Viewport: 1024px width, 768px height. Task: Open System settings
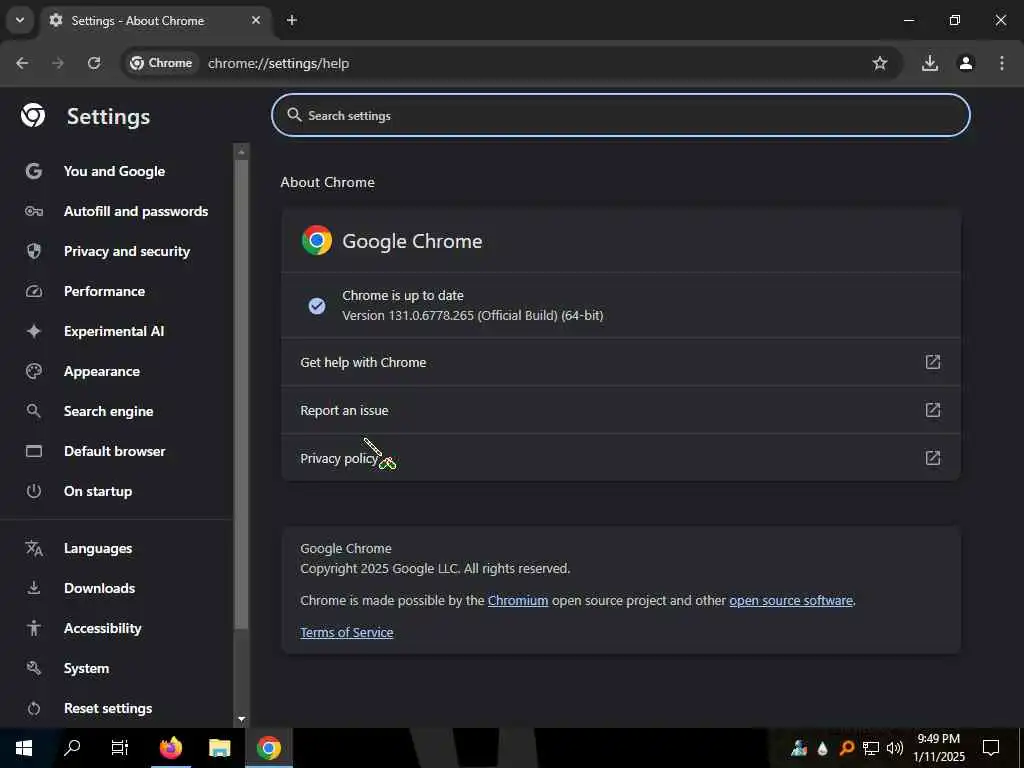tap(86, 668)
